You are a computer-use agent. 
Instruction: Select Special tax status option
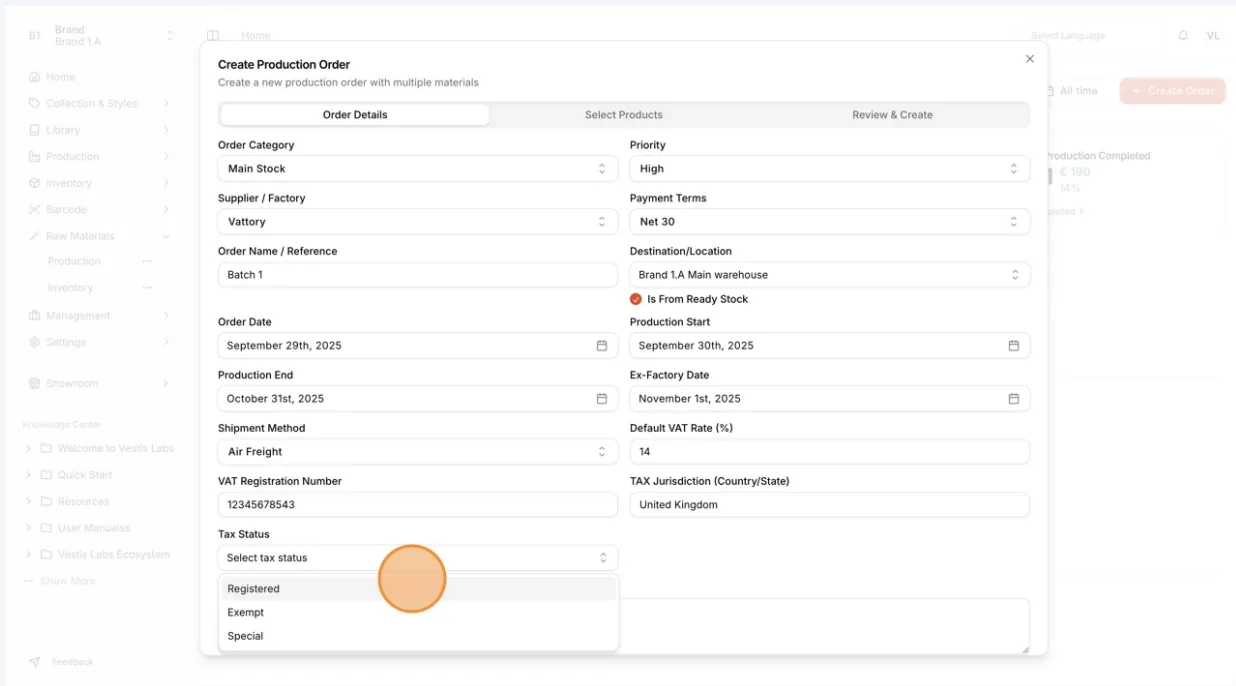click(x=418, y=636)
